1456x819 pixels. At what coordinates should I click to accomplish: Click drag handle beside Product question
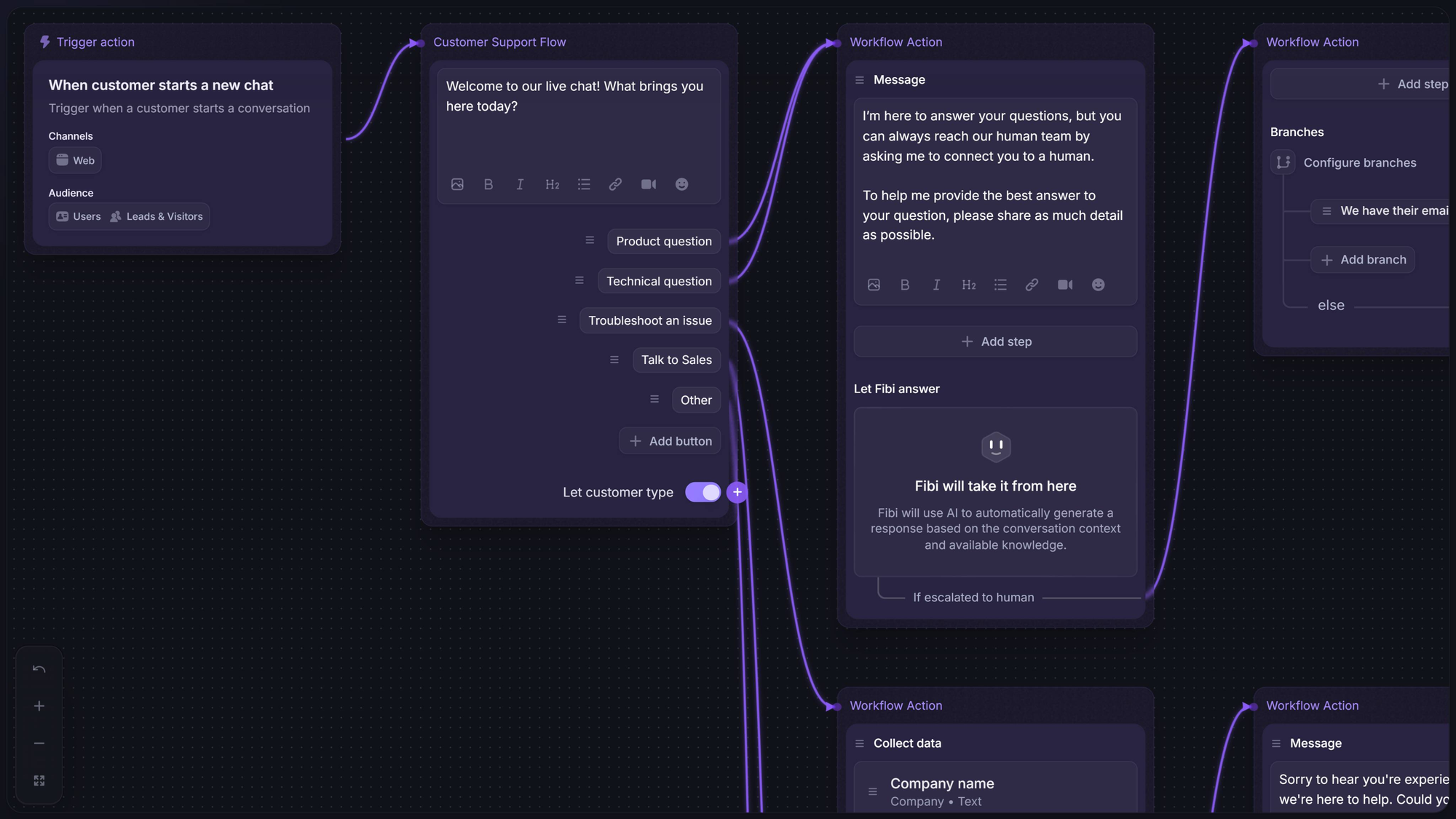(590, 240)
